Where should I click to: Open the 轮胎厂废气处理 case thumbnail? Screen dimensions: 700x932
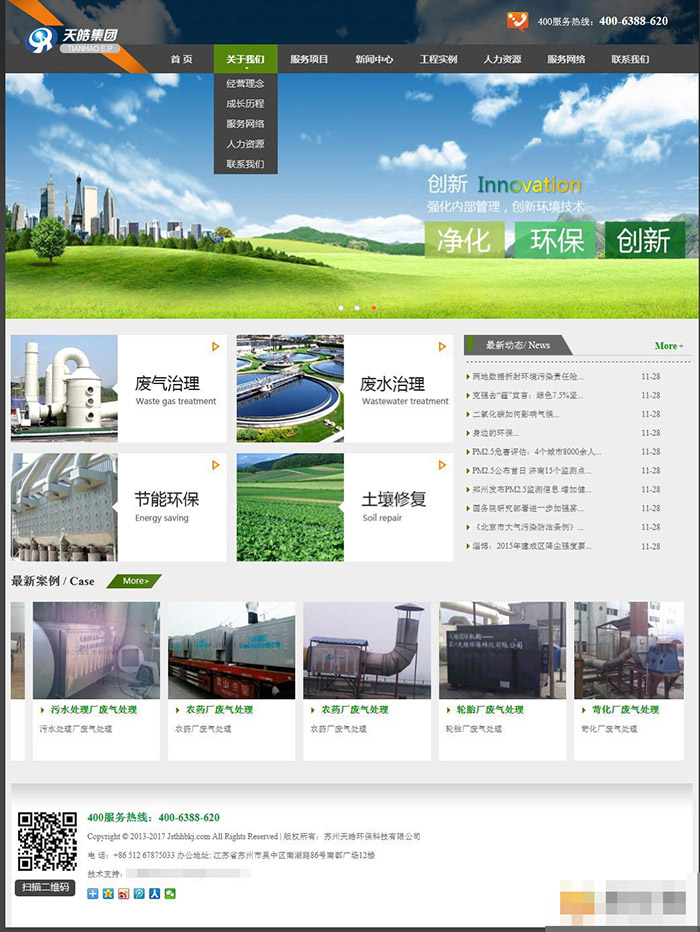point(502,650)
